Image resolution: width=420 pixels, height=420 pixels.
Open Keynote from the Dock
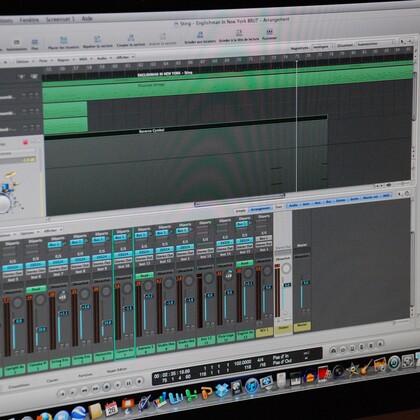128,405
